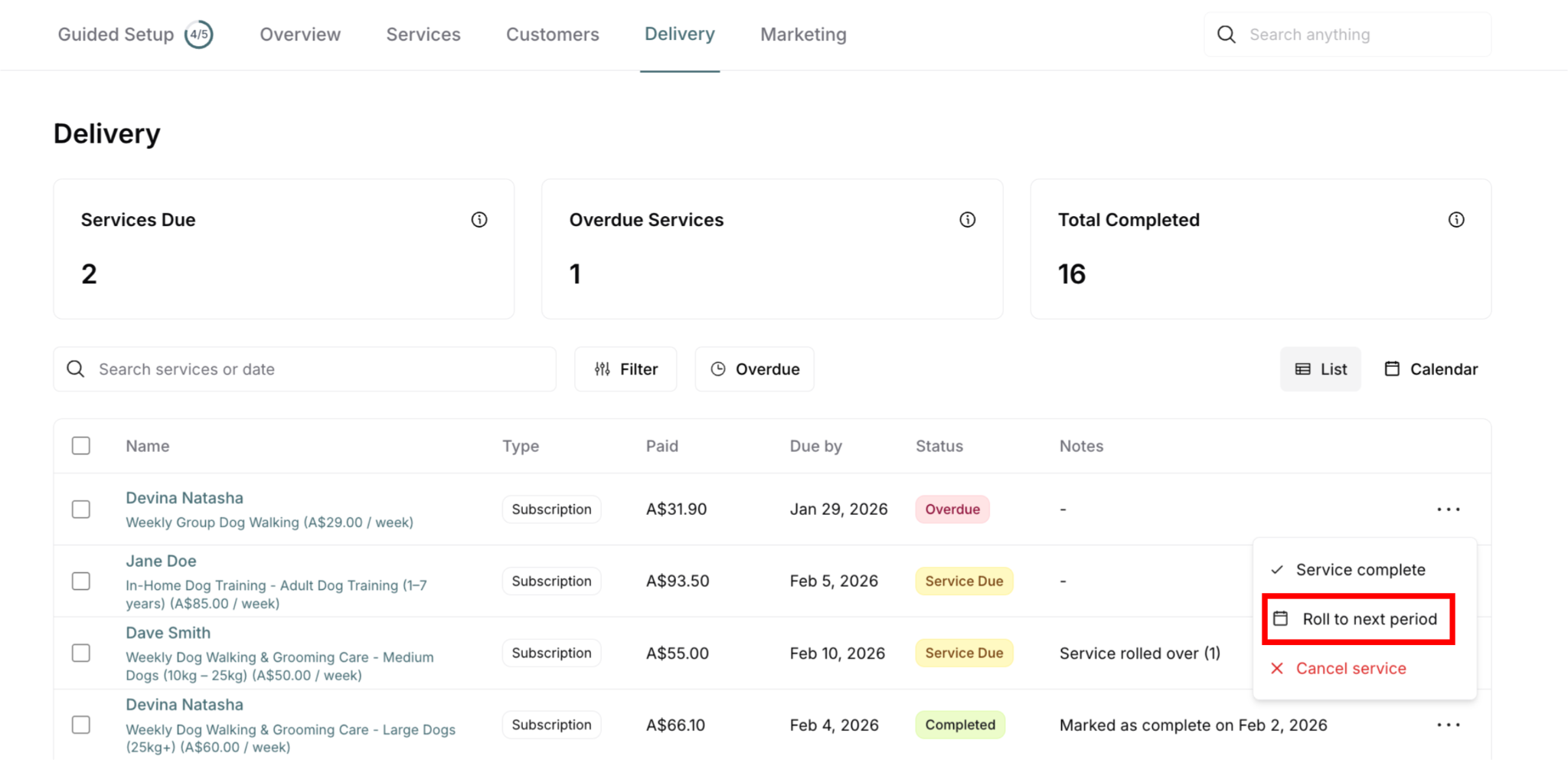This screenshot has height=760, width=1568.
Task: Choose Cancel service from the menu
Action: 1351,669
